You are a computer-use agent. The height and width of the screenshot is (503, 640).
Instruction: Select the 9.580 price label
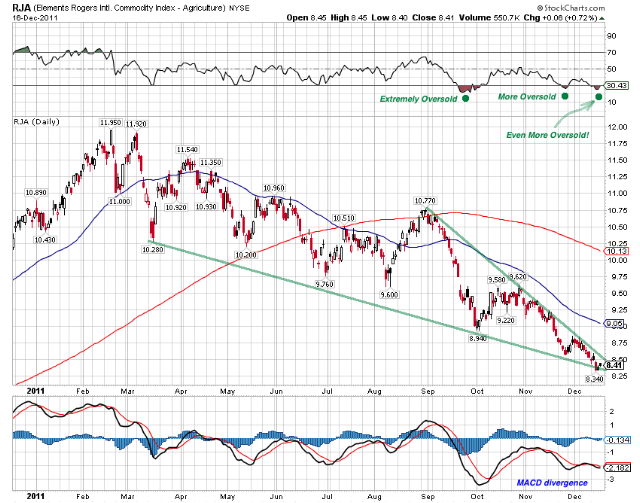click(497, 280)
